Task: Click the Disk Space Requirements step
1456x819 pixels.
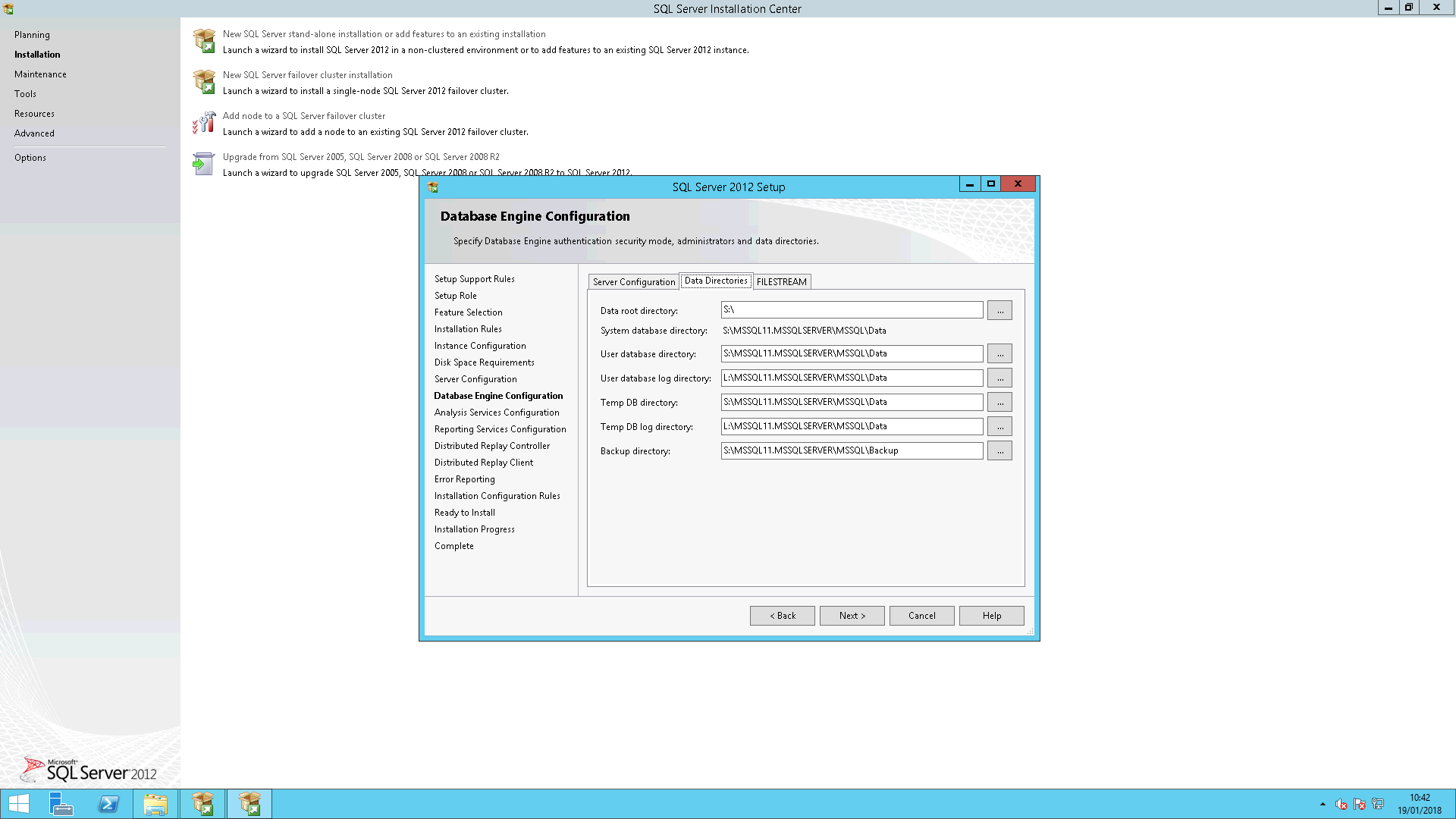Action: [x=484, y=362]
